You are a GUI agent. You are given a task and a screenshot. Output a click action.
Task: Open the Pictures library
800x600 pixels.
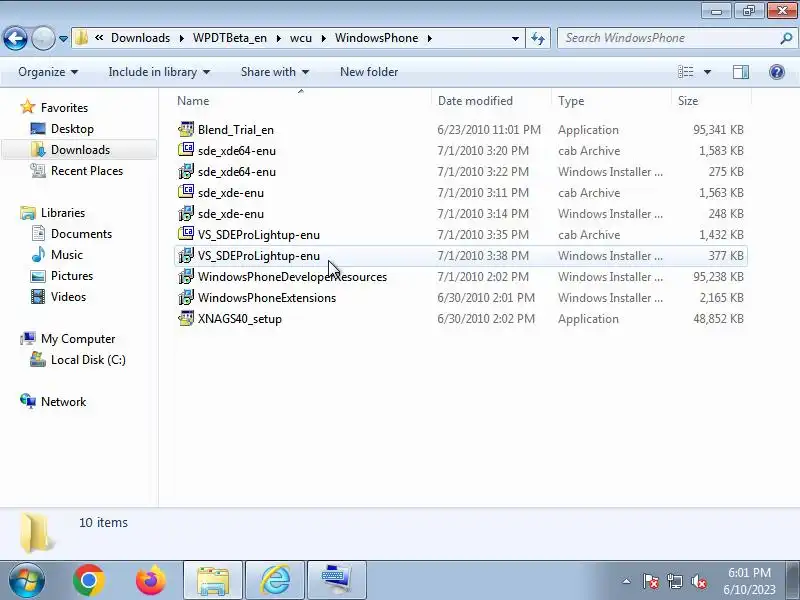(x=72, y=276)
